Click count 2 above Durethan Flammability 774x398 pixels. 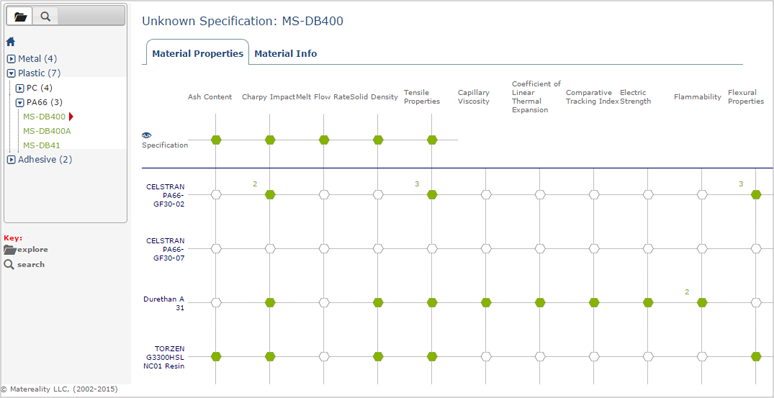click(687, 292)
